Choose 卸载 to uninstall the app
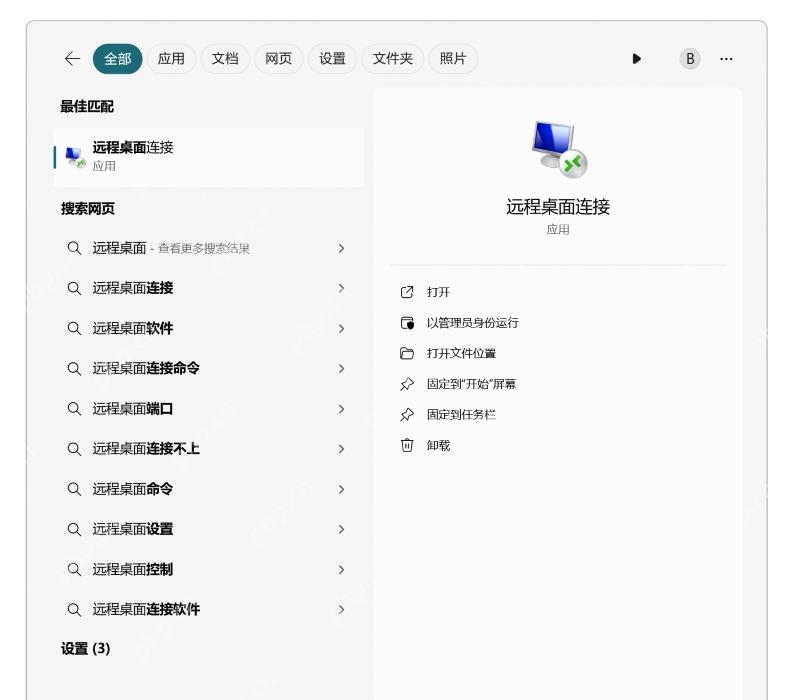The image size is (789, 700). tap(438, 445)
